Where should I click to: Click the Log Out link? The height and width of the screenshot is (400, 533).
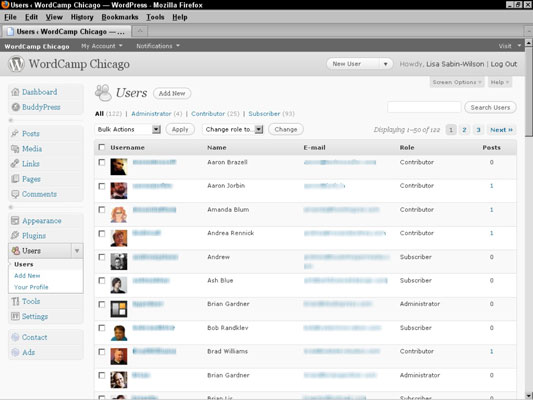click(x=504, y=64)
